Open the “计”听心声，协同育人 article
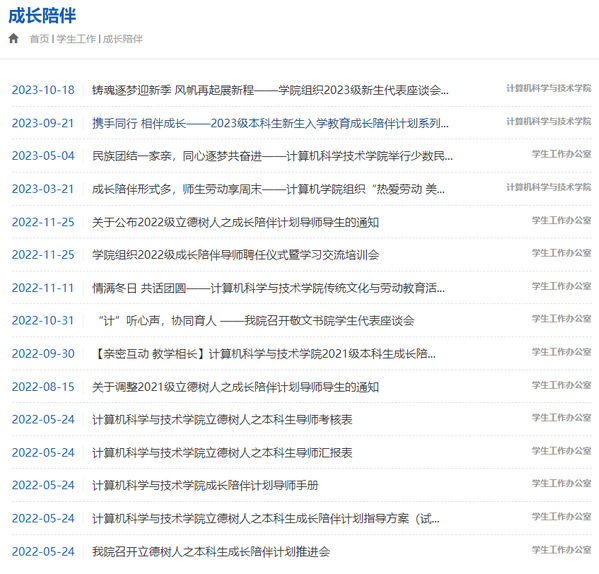The image size is (599, 574). (x=255, y=321)
